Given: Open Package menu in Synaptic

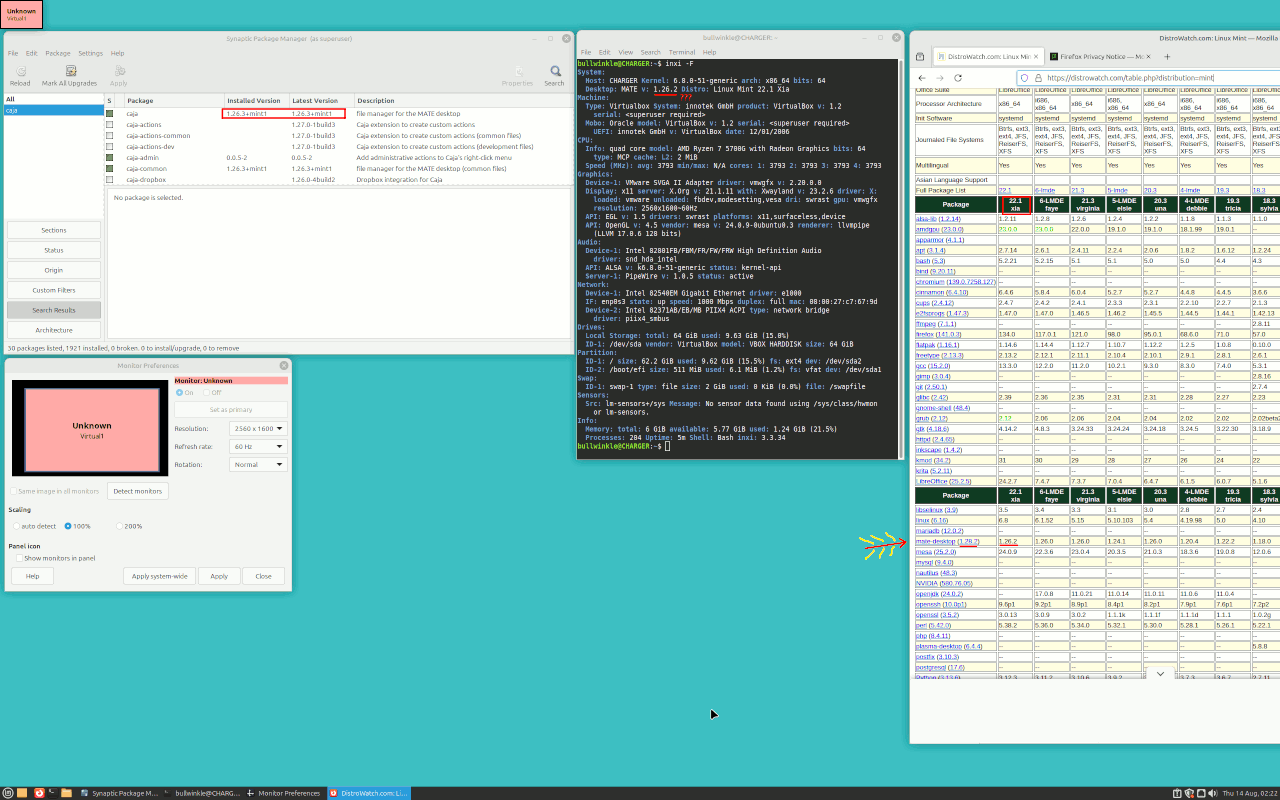Looking at the screenshot, I should pos(58,53).
